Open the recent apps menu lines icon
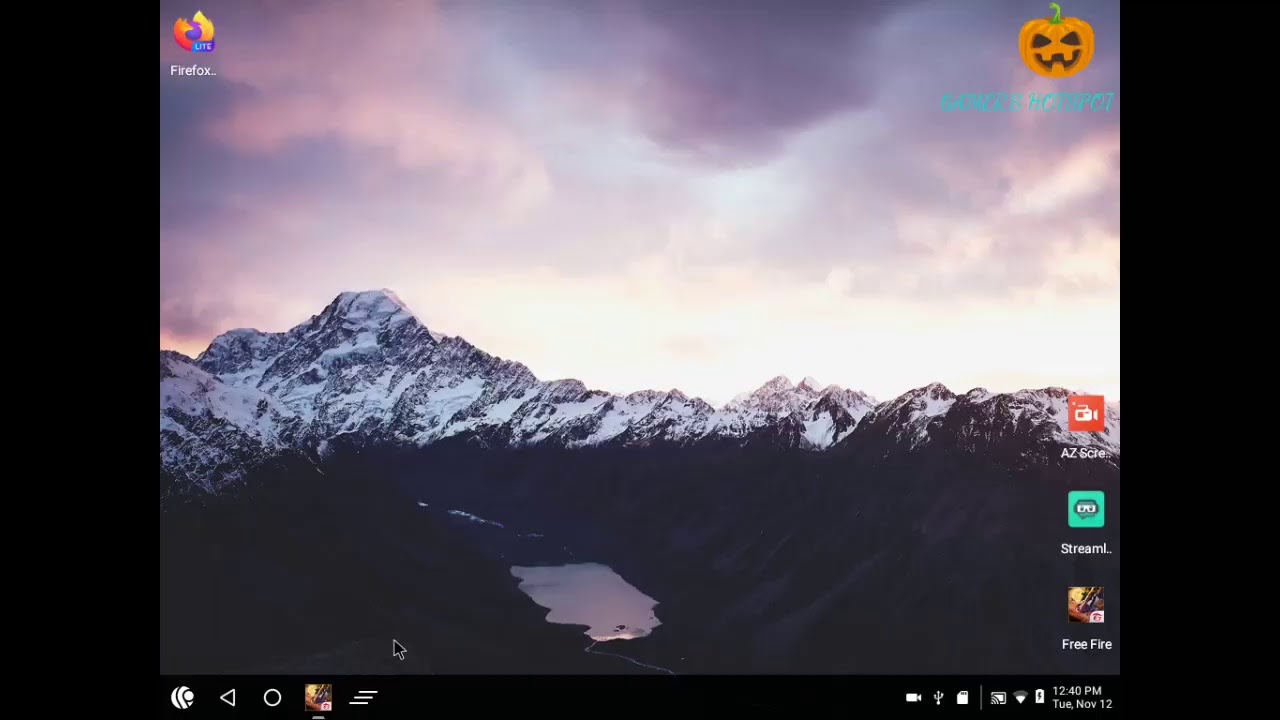This screenshot has width=1280, height=720. click(x=363, y=698)
